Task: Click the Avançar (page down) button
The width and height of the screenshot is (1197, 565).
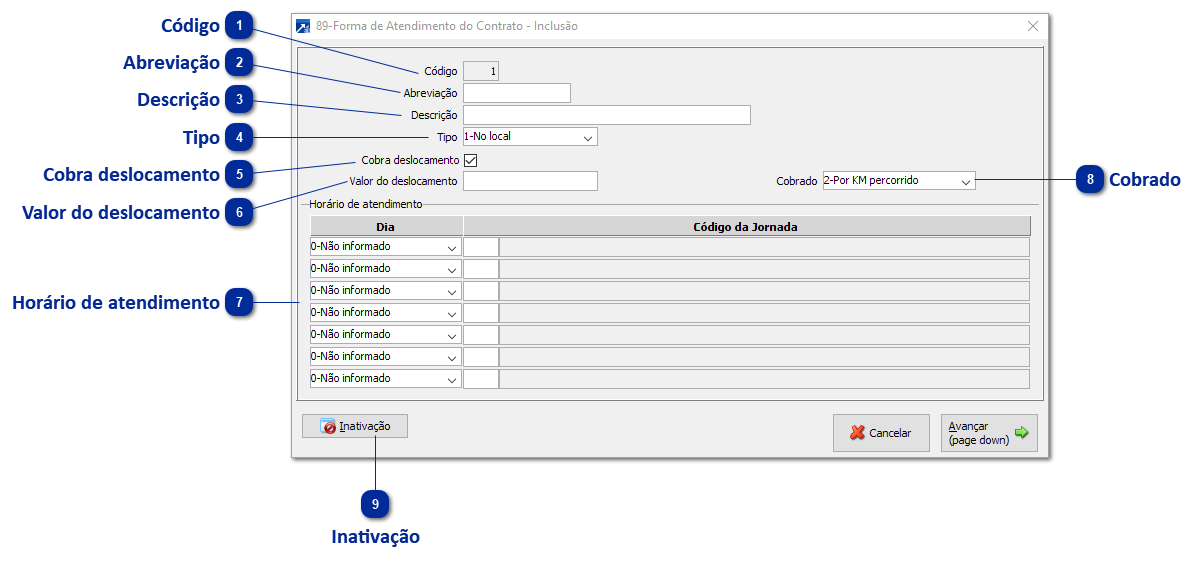Action: [x=989, y=433]
